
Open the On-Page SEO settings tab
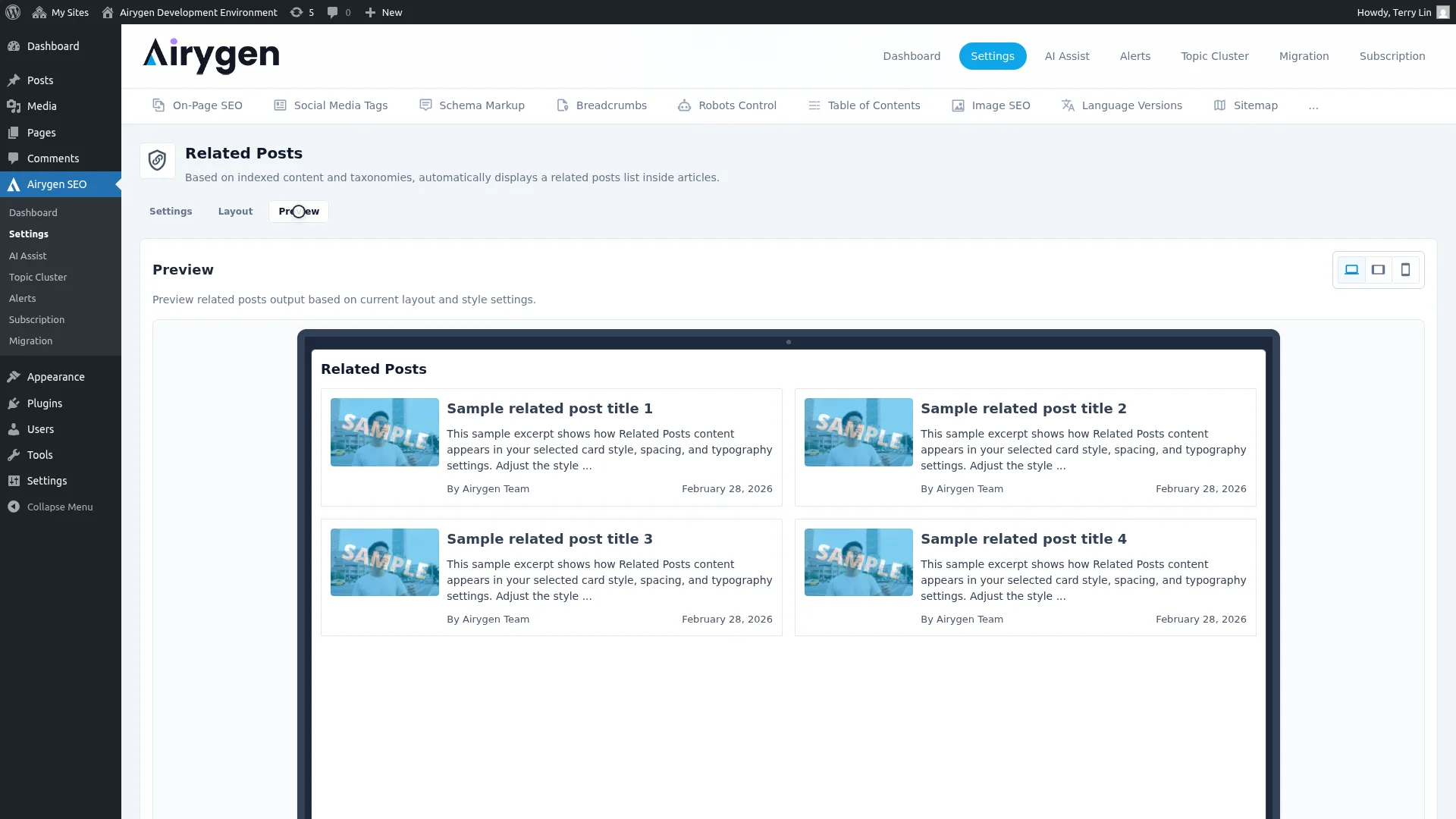[197, 105]
